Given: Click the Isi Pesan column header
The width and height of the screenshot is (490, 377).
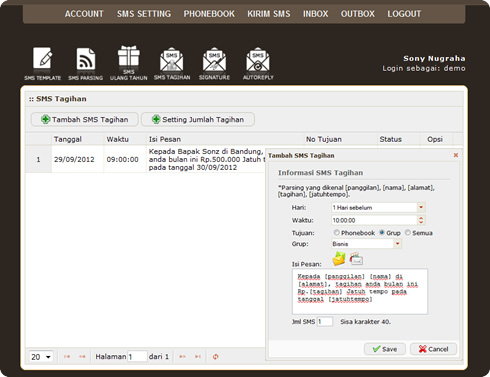Looking at the screenshot, I should click(x=225, y=139).
